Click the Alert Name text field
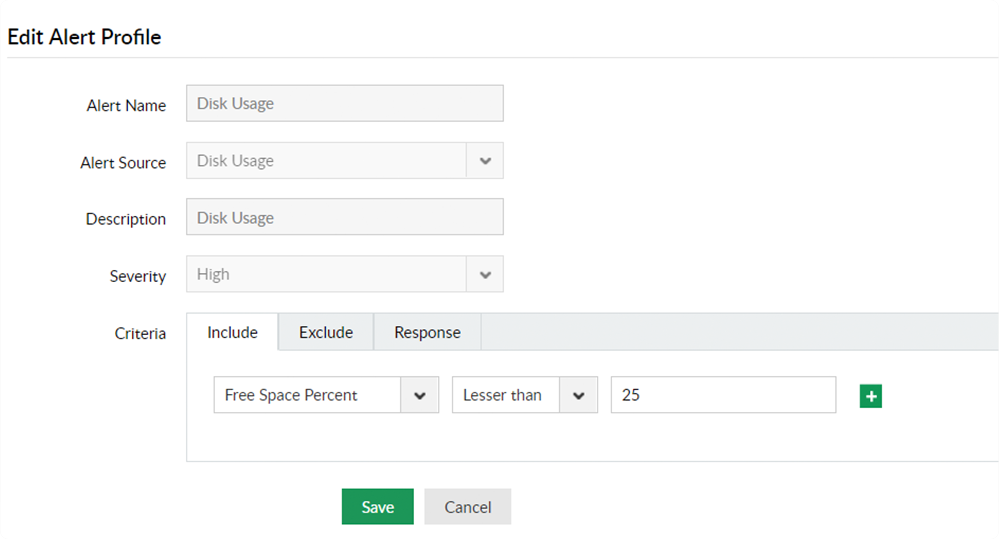This screenshot has height=539, width=999. (x=344, y=103)
